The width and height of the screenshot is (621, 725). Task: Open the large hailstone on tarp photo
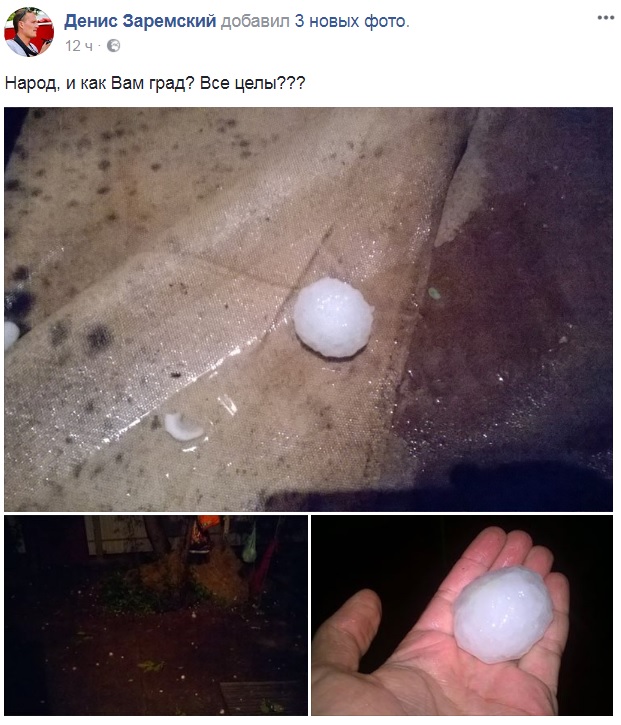click(308, 309)
